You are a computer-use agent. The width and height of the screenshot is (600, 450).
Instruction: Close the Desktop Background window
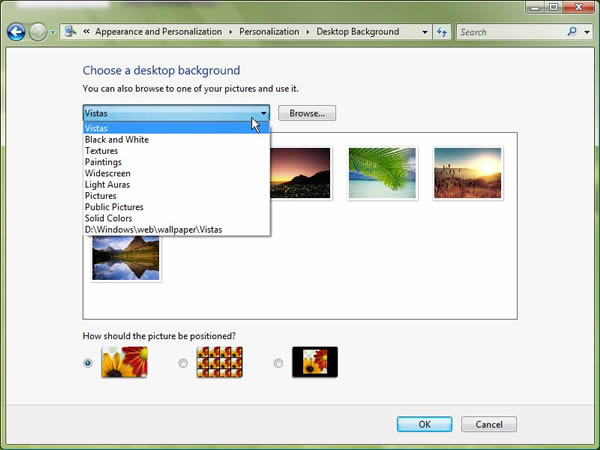pyautogui.click(x=579, y=8)
